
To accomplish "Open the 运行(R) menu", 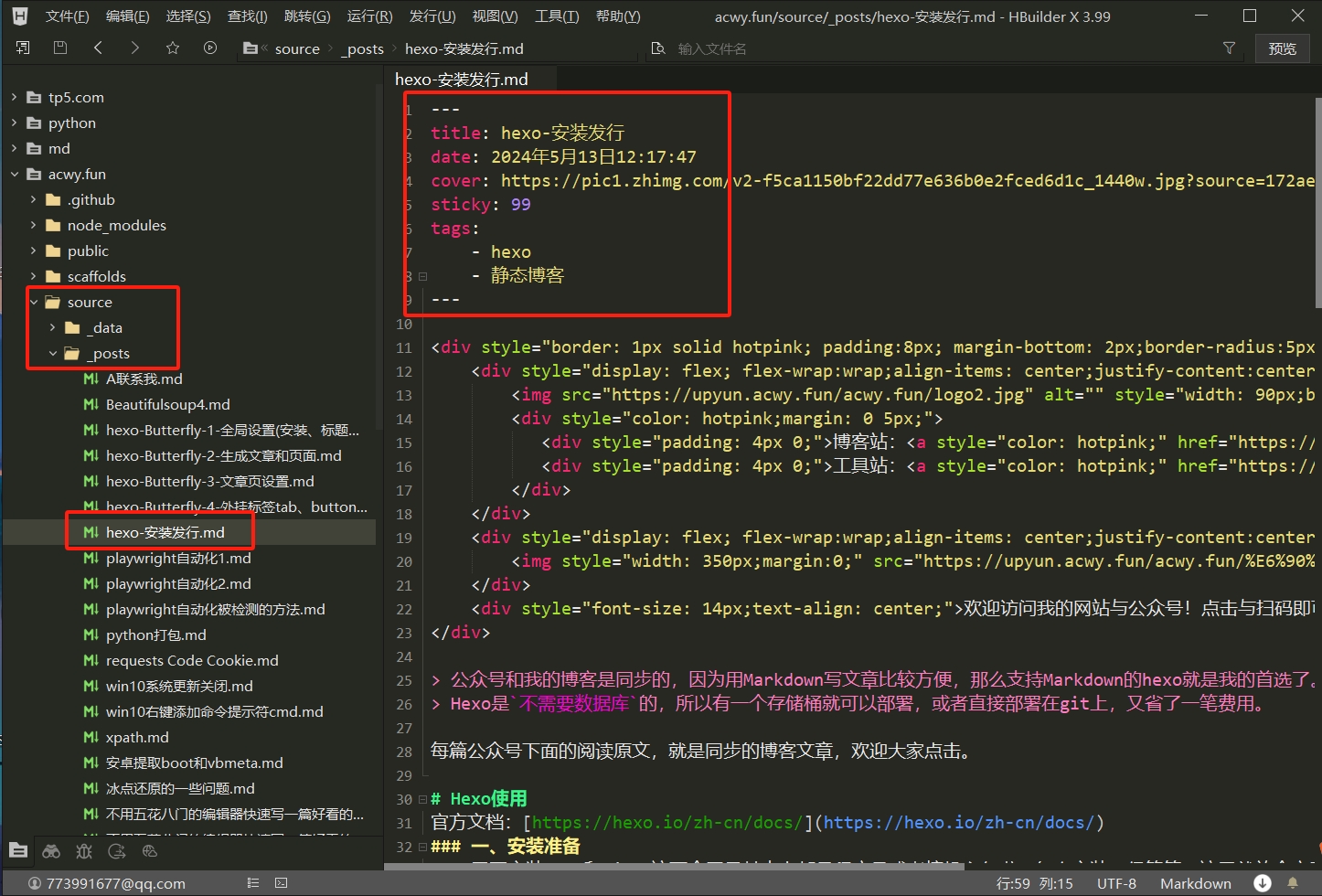I will [x=369, y=16].
